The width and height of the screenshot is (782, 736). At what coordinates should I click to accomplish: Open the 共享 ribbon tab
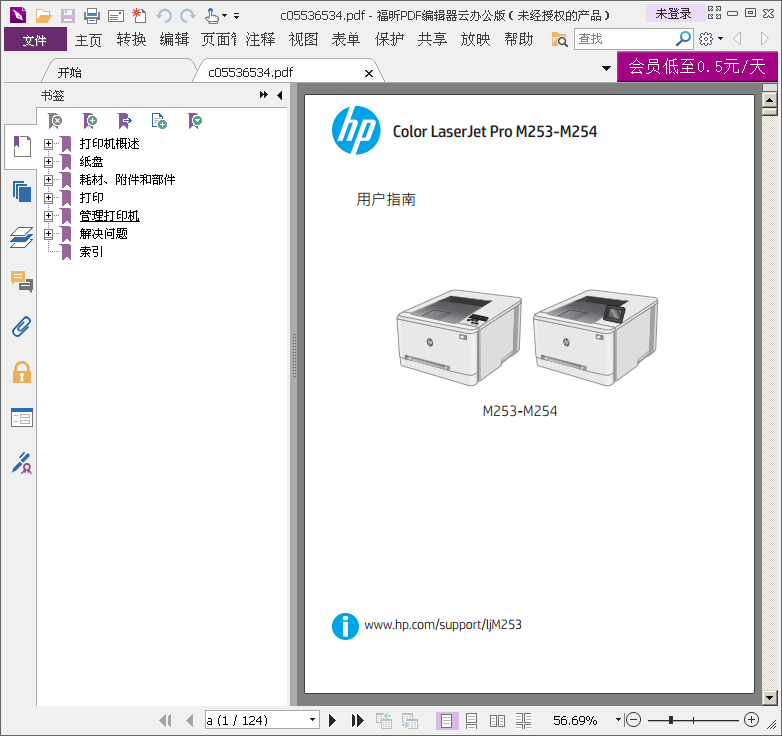coord(432,39)
